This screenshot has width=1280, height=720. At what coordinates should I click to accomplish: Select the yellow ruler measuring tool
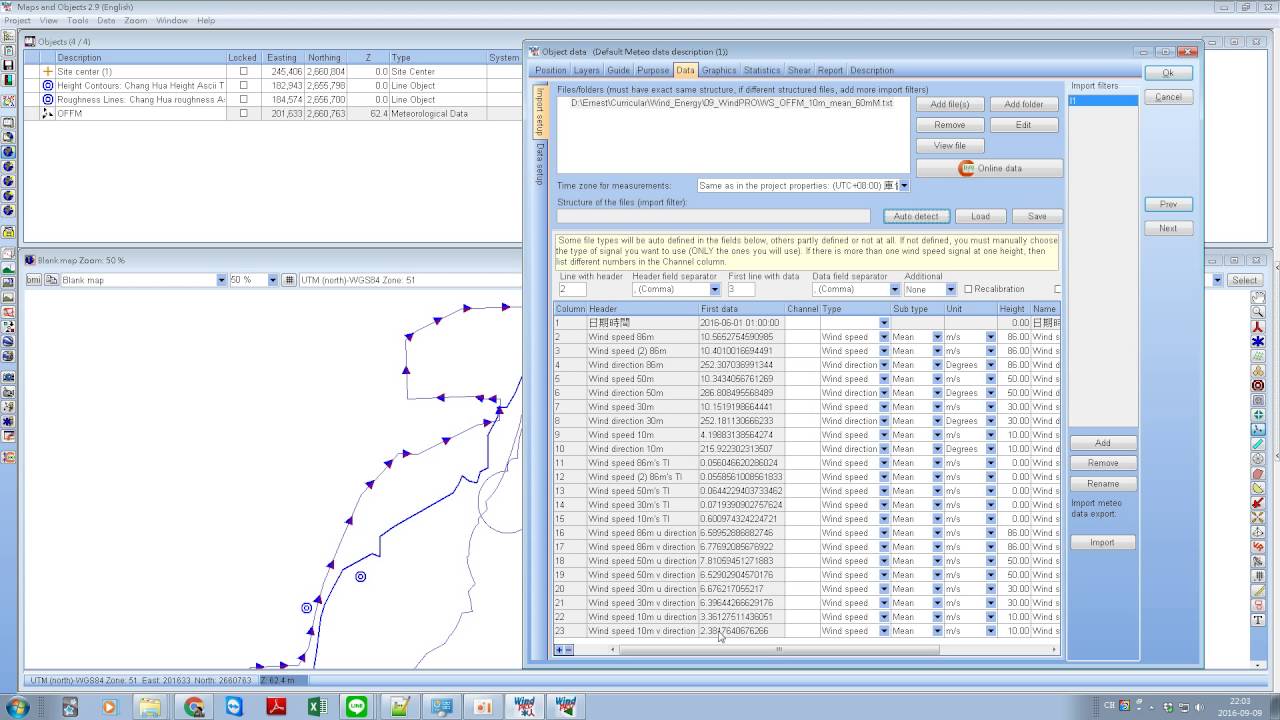tap(1258, 590)
